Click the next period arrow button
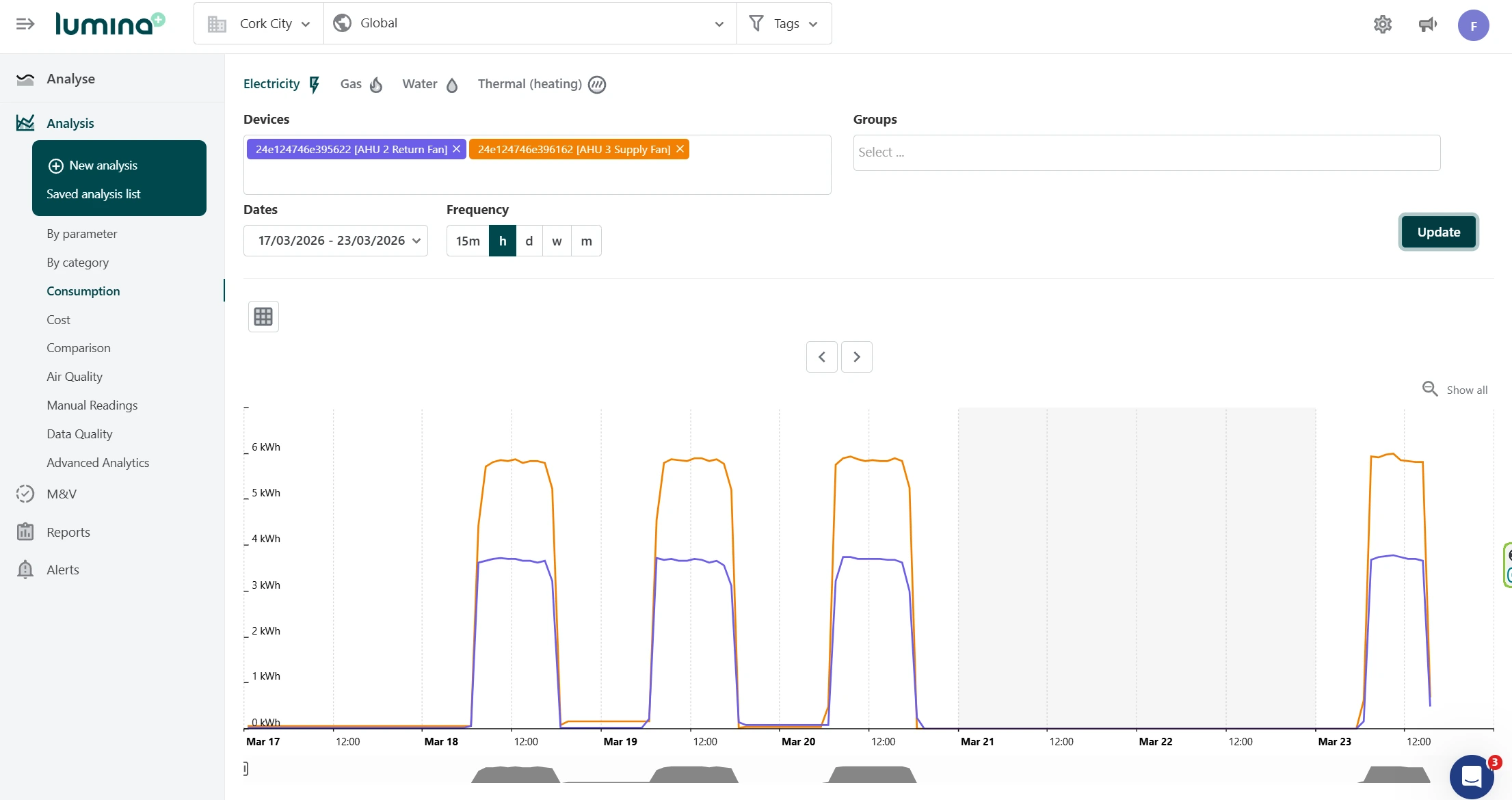Image resolution: width=1512 pixels, height=800 pixels. coord(856,357)
